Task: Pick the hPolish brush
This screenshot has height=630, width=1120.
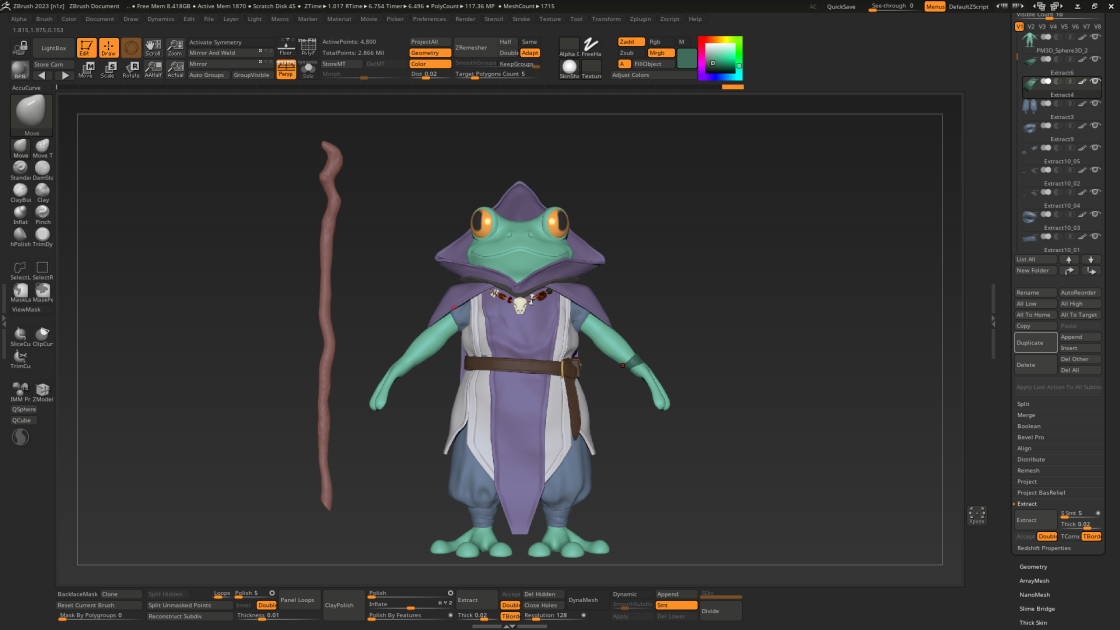Action: point(20,236)
